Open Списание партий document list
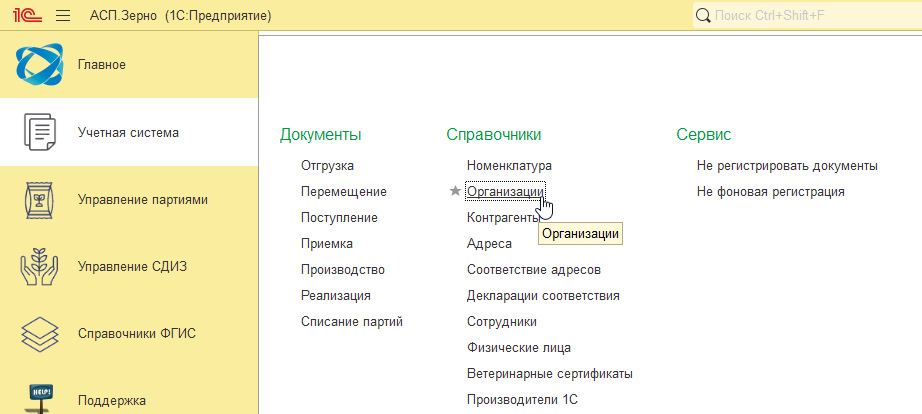Viewport: 922px width, 414px height. (351, 321)
